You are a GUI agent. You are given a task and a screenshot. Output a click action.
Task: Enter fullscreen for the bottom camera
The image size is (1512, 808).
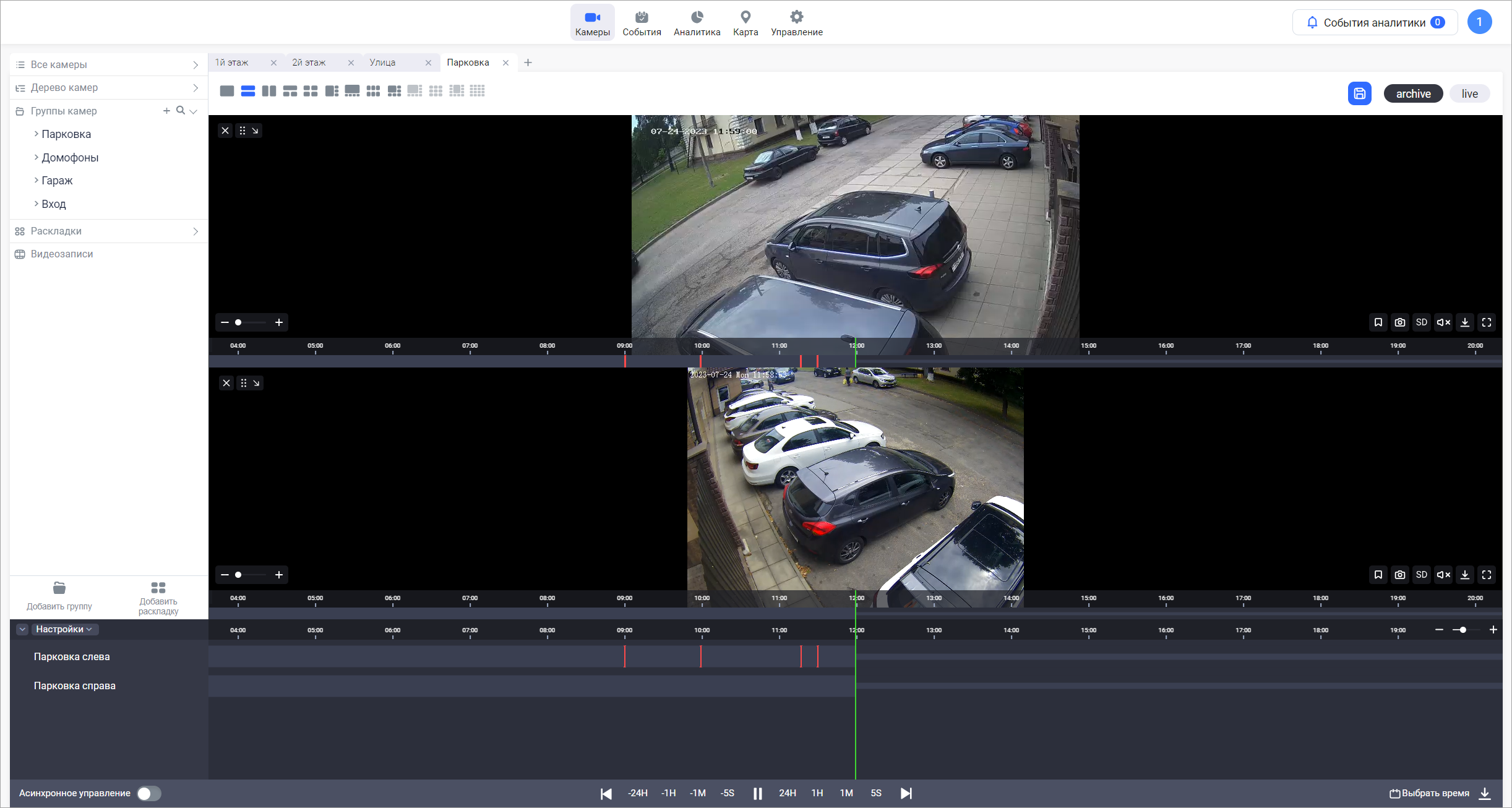click(x=1486, y=575)
